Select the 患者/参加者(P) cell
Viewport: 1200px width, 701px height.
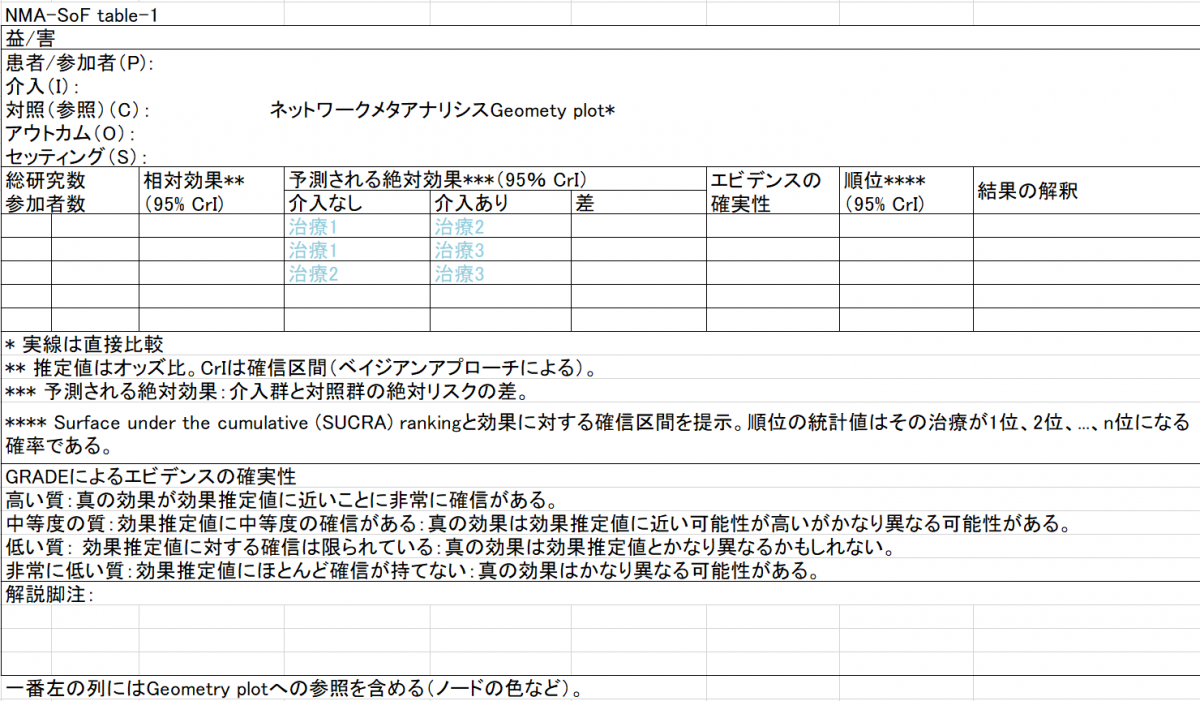click(80, 63)
